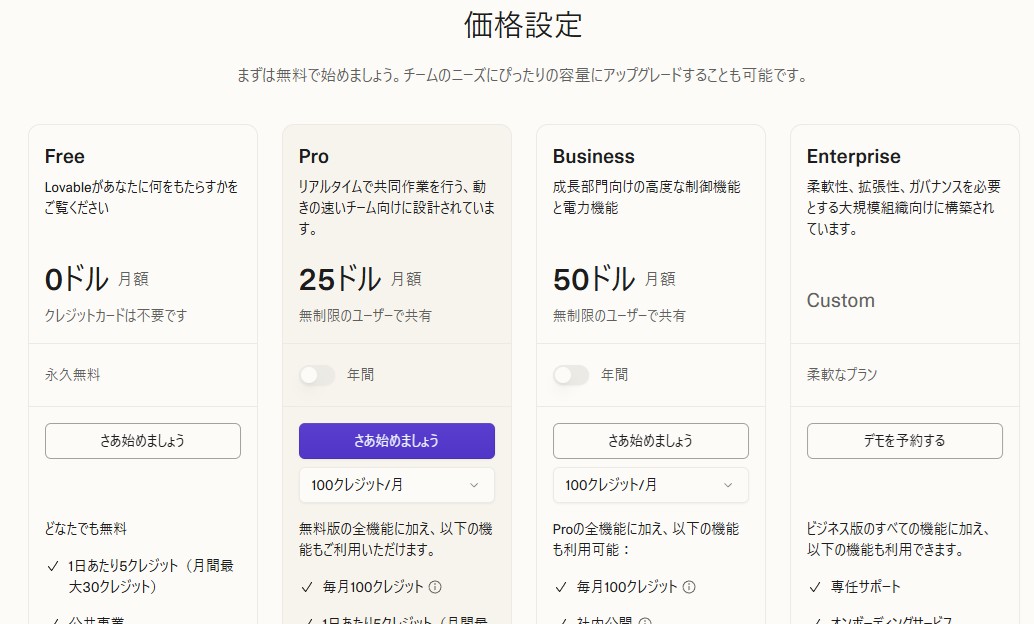Screen dimensions: 1034x624
Task: Click the Free plan heading
Action: point(65,157)
